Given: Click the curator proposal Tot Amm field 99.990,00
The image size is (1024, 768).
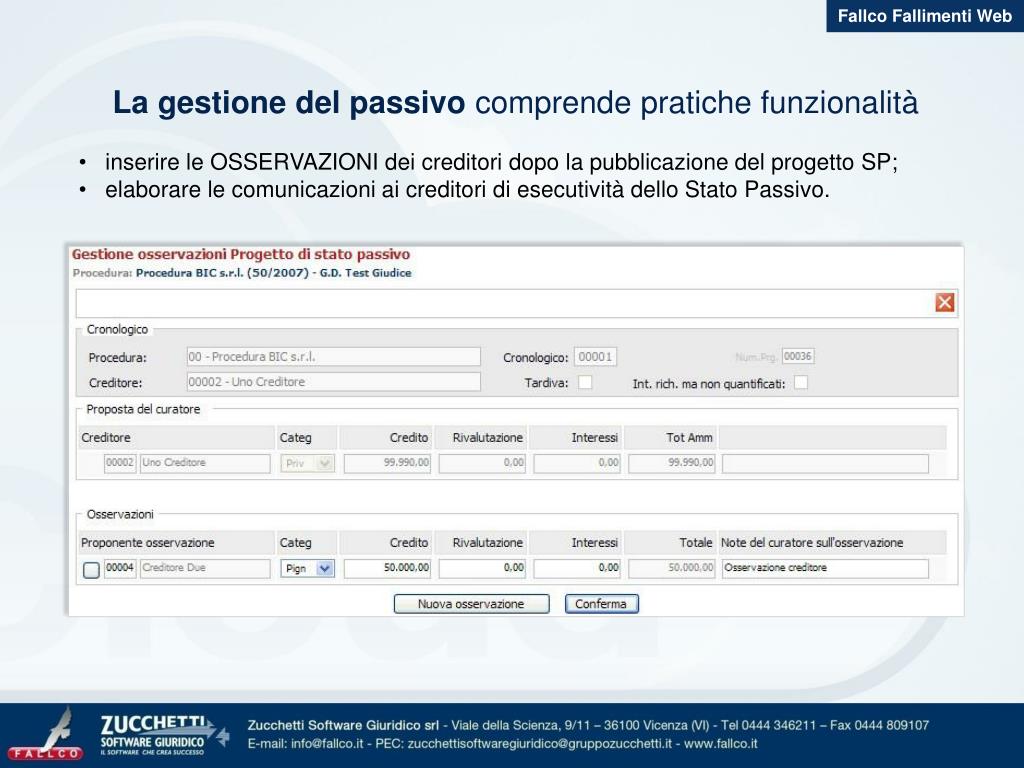Looking at the screenshot, I should [x=671, y=463].
